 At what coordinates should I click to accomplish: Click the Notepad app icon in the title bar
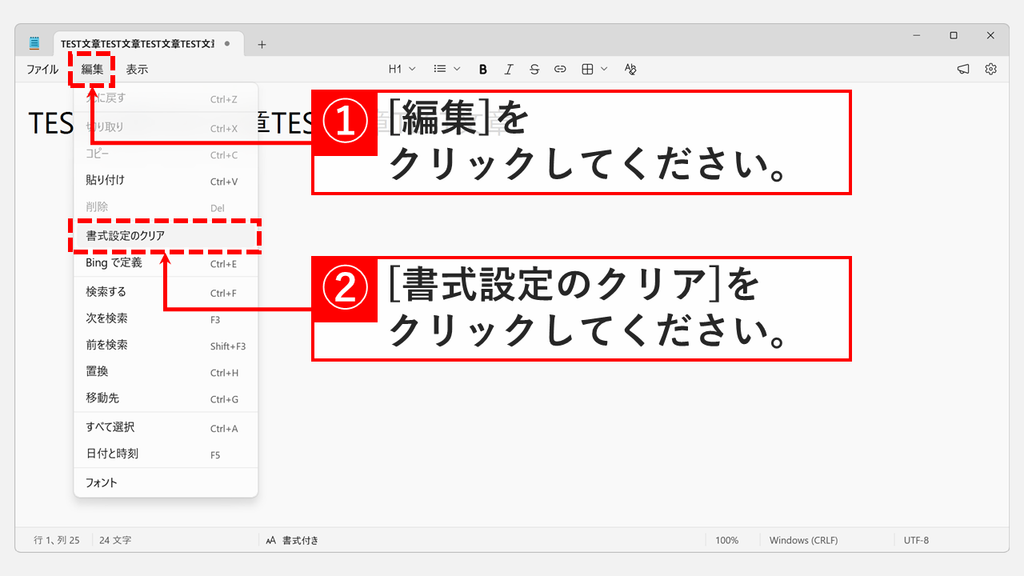pos(34,44)
